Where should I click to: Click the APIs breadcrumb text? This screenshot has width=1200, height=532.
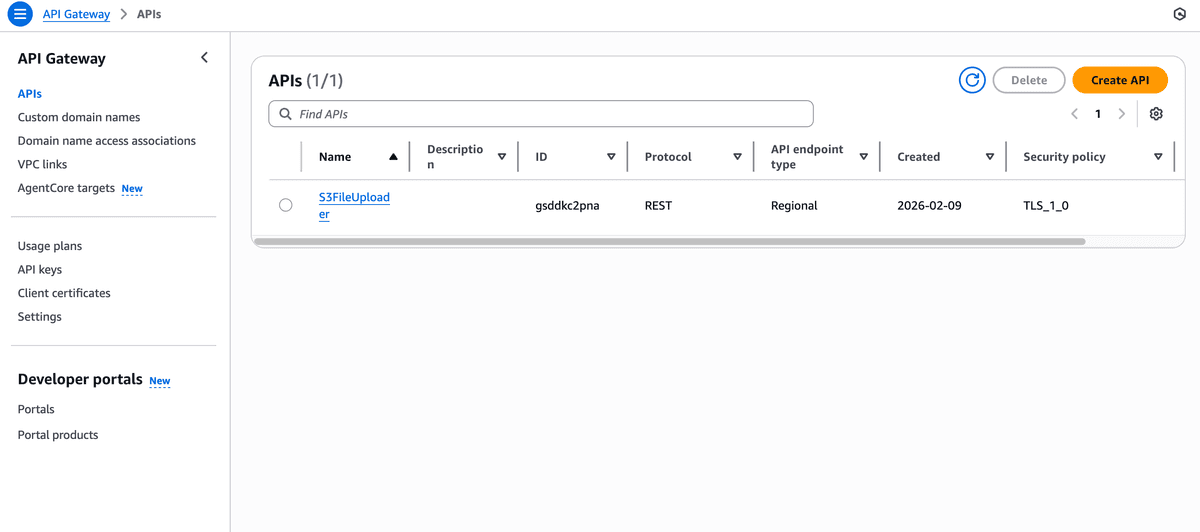click(148, 15)
